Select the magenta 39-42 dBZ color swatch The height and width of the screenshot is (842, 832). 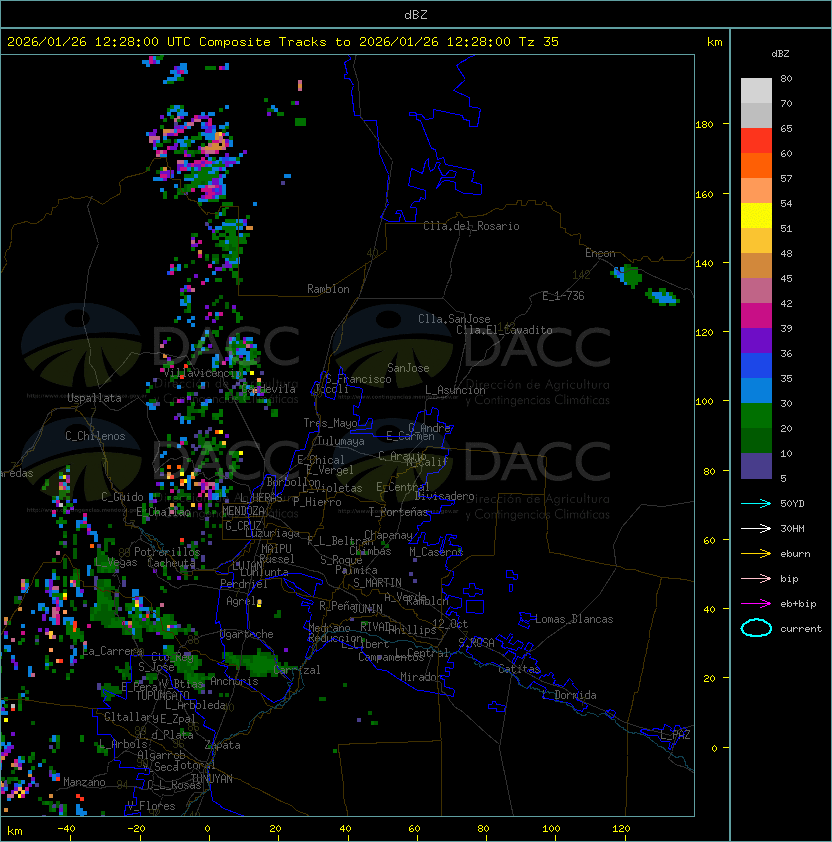(756, 316)
